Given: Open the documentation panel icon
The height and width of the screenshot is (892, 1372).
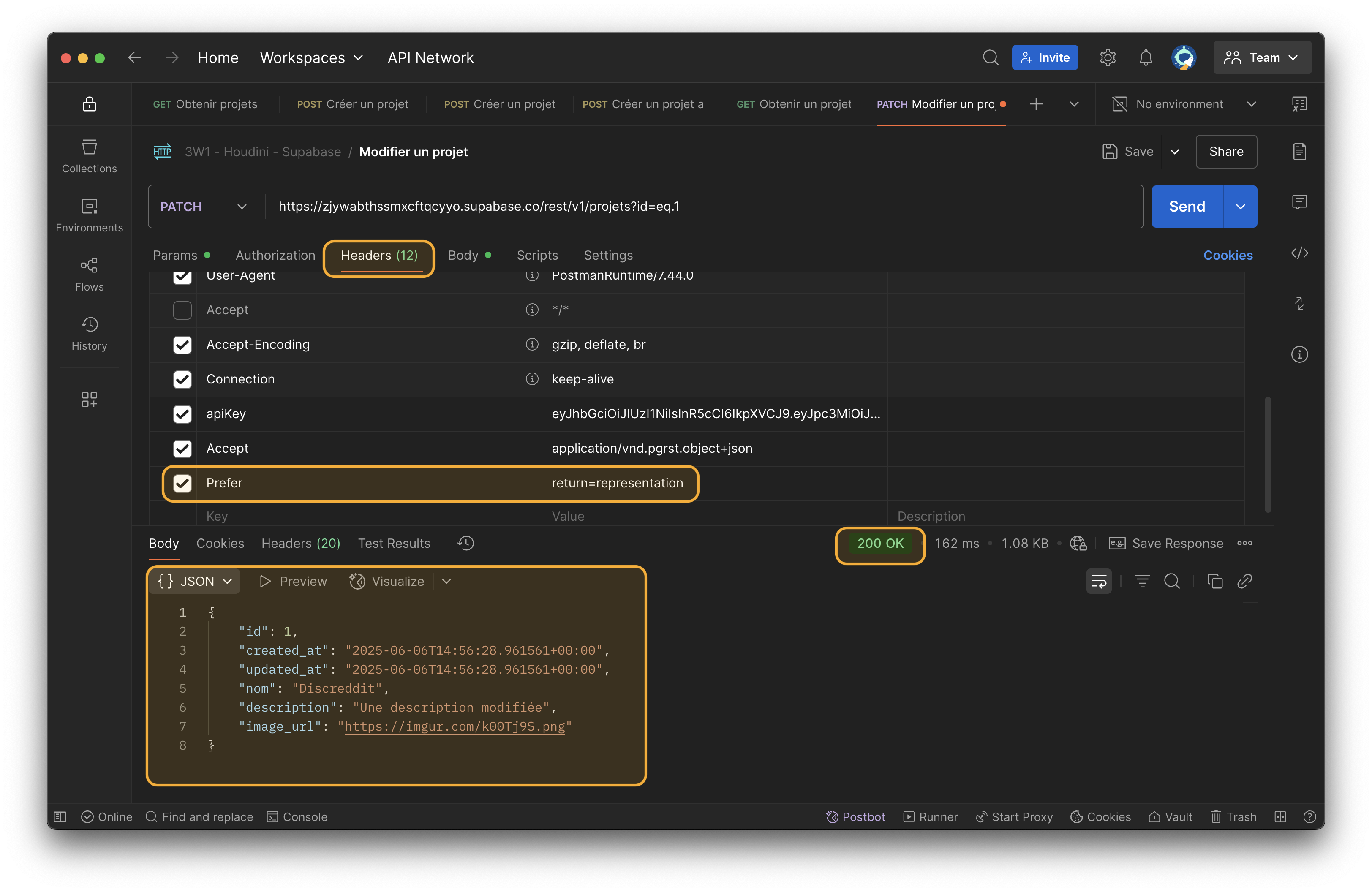Looking at the screenshot, I should point(1299,152).
